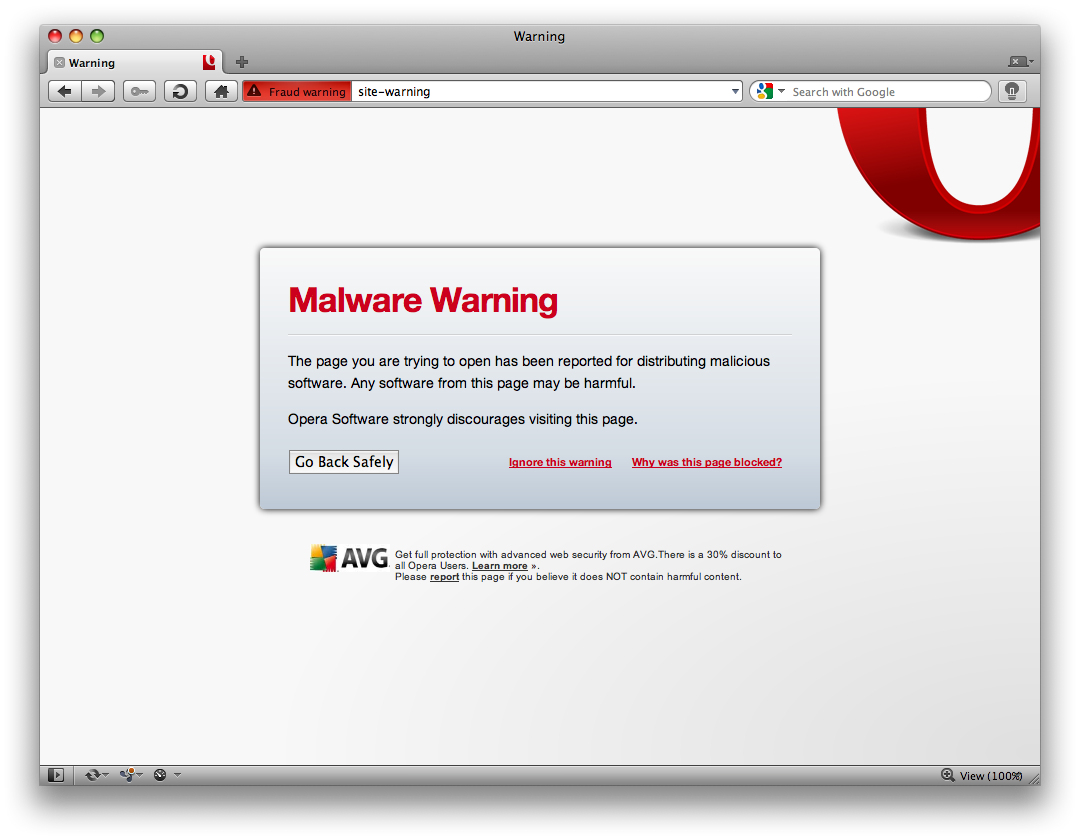The width and height of the screenshot is (1080, 840).
Task: Open the Google search engine dropdown
Action: pyautogui.click(x=768, y=92)
